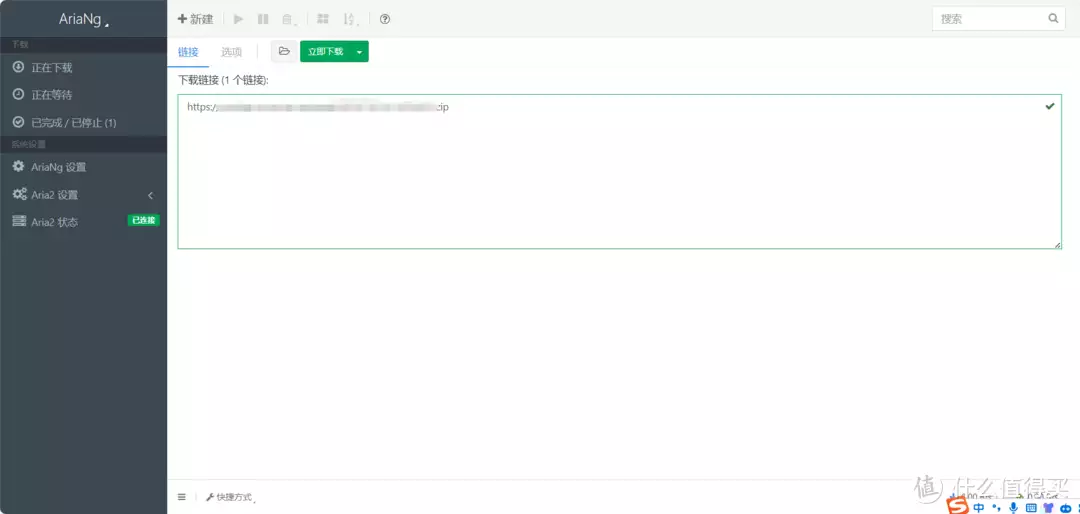Click the IME soft keyboard icon
1080x514 pixels.
1031,508
